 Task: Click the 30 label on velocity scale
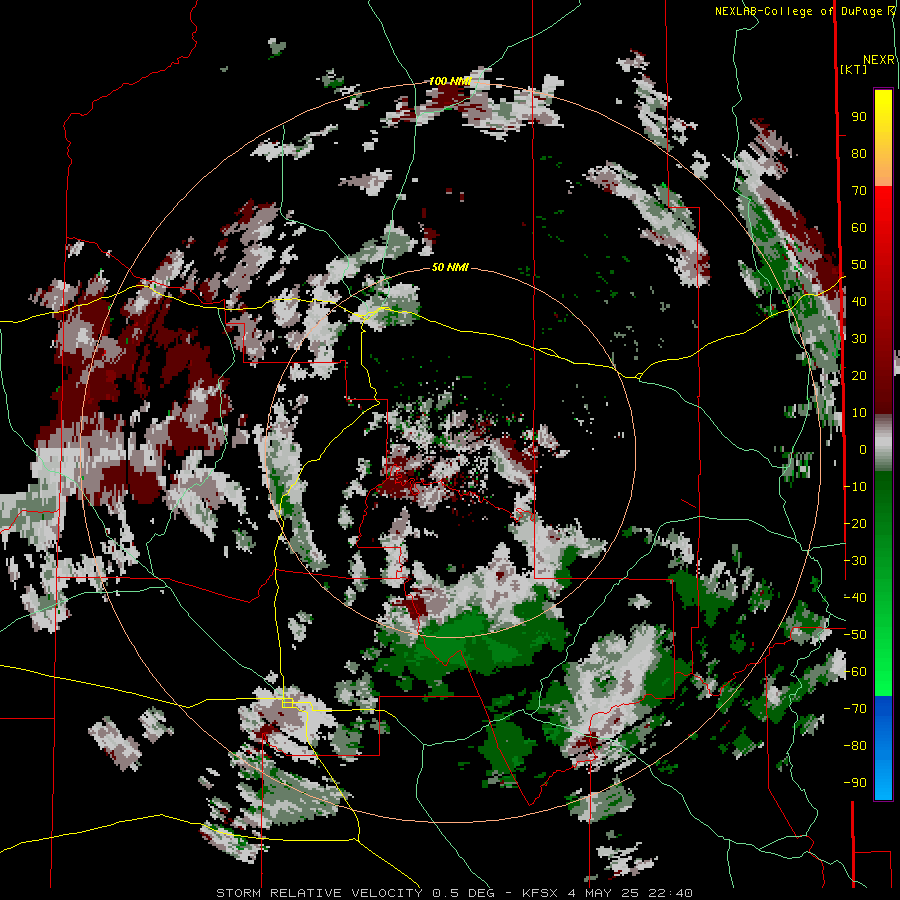(859, 339)
